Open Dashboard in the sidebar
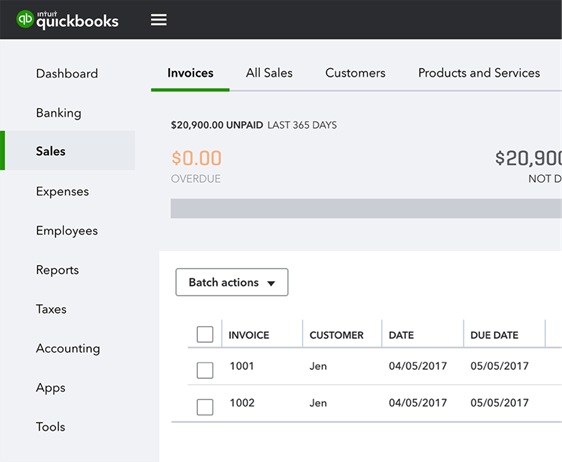This screenshot has width=562, height=462. [67, 74]
